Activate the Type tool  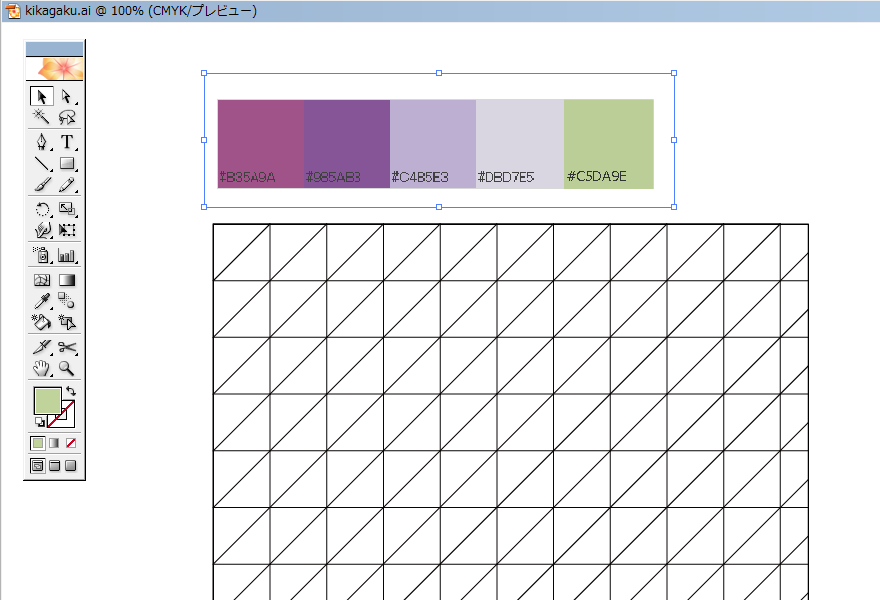coord(67,141)
